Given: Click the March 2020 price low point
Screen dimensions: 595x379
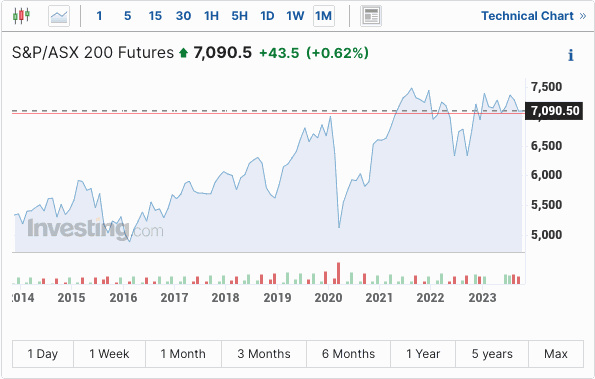Looking at the screenshot, I should (339, 227).
